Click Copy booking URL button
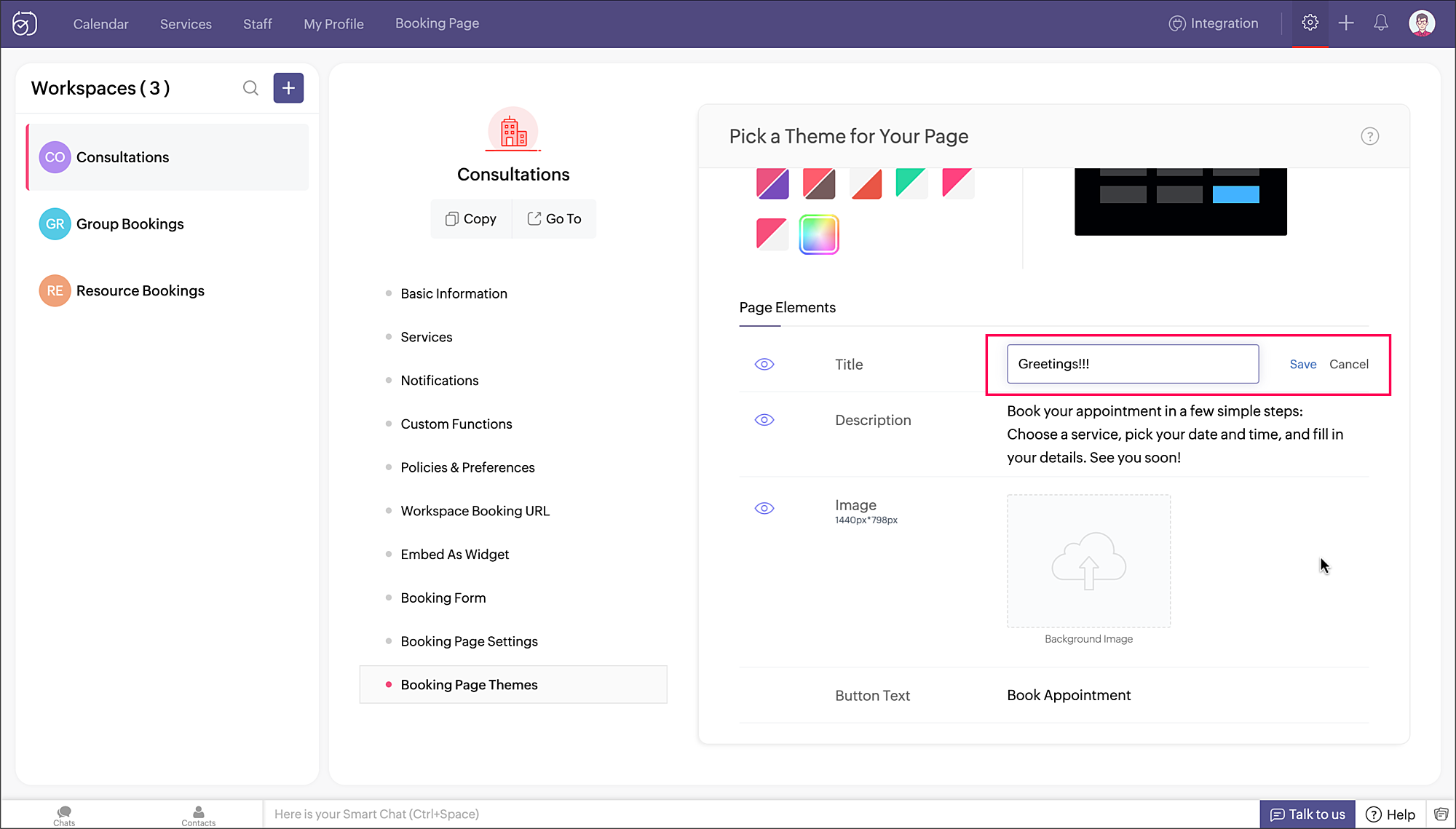Viewport: 1456px width, 829px height. [471, 219]
